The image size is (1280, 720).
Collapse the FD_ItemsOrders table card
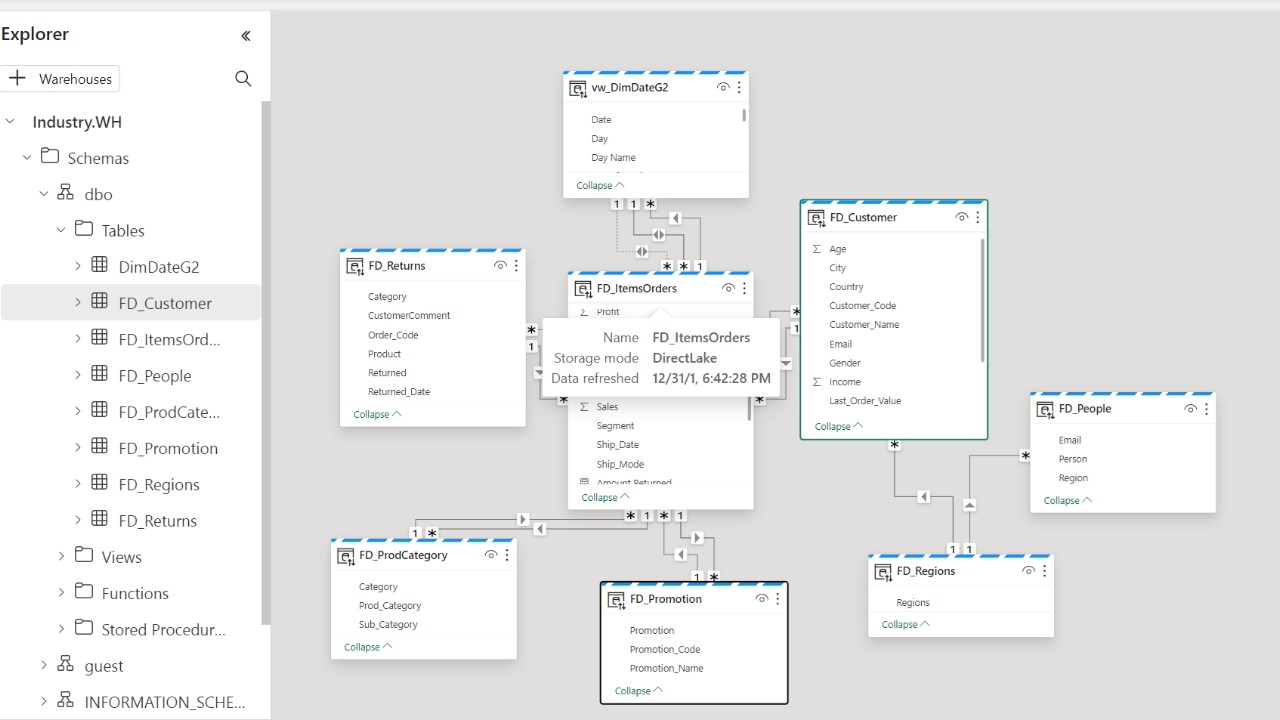606,497
